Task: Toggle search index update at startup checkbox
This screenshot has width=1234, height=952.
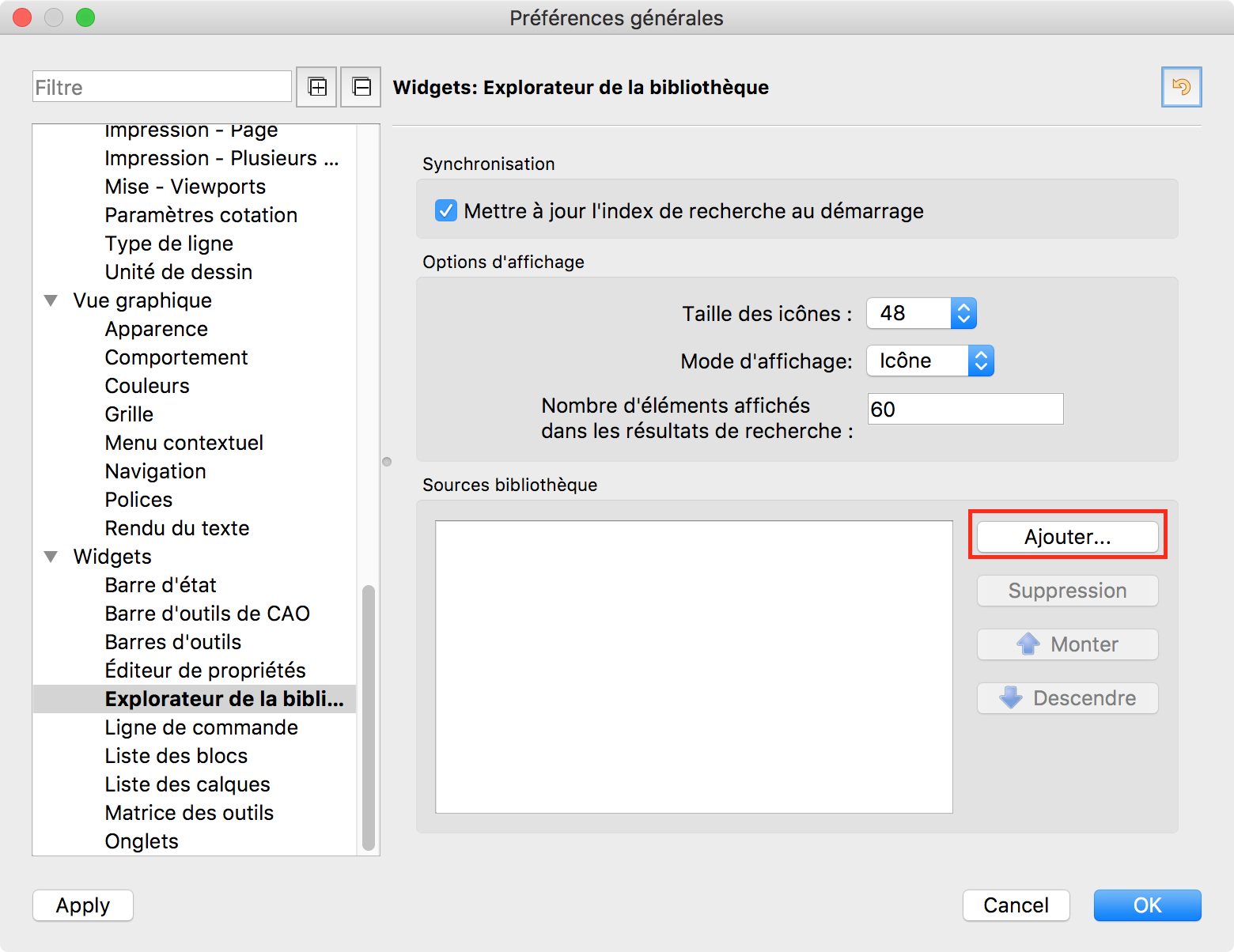Action: pos(446,211)
